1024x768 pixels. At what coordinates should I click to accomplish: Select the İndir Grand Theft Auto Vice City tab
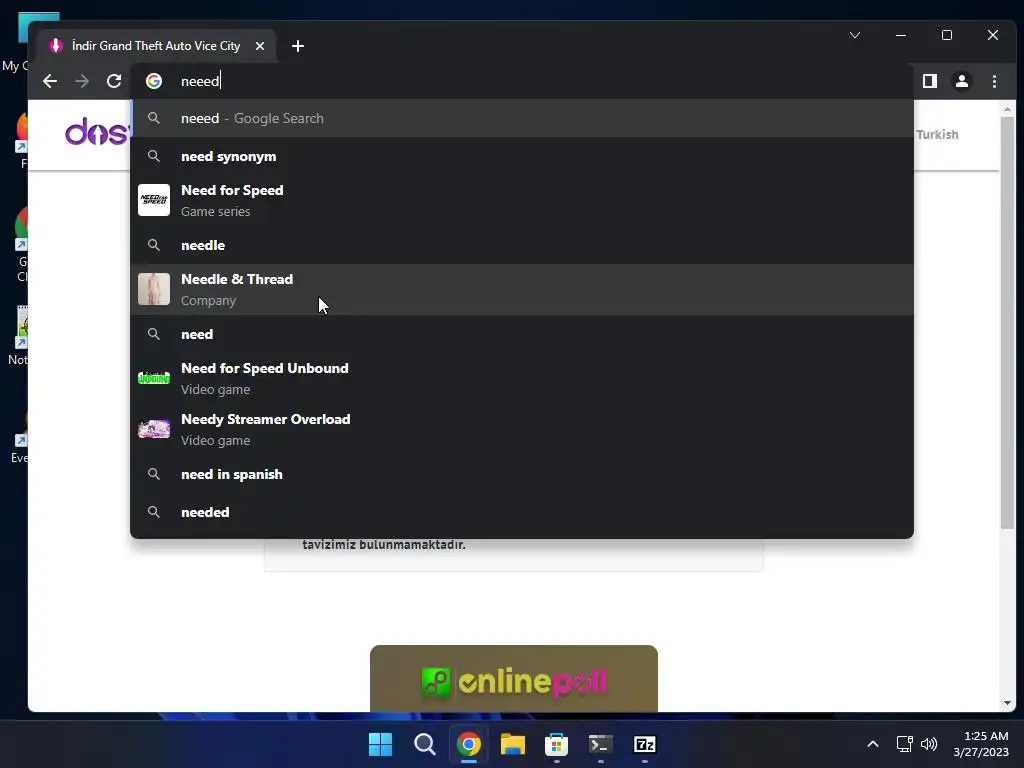pyautogui.click(x=157, y=46)
